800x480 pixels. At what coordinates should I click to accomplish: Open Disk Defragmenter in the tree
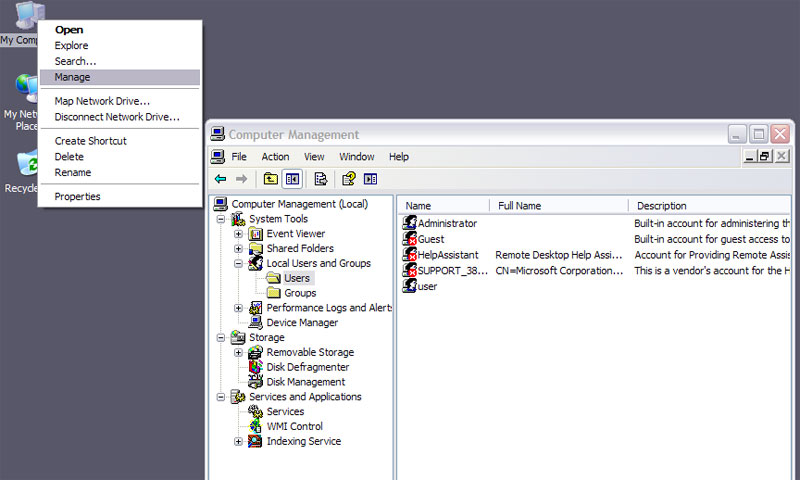pos(306,367)
